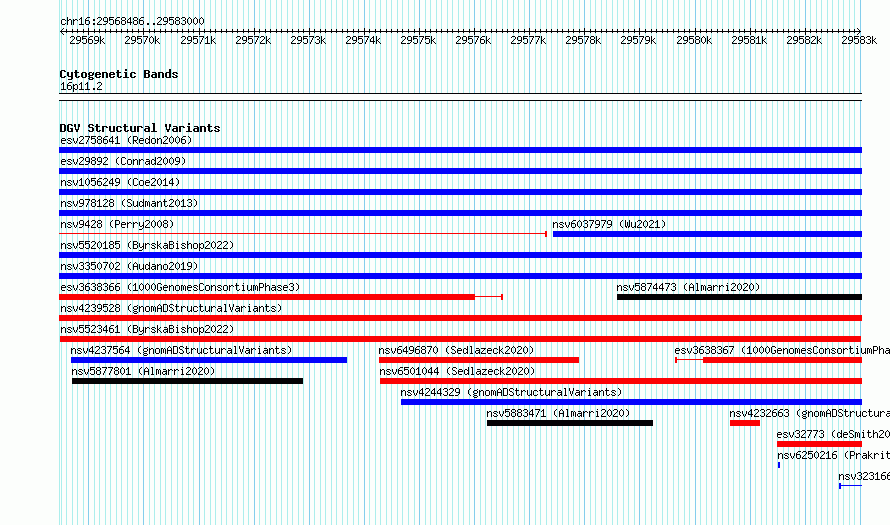Click the 16p11.2 cytogenetic band bar
The height and width of the screenshot is (525, 890).
pyautogui.click(x=460, y=97)
